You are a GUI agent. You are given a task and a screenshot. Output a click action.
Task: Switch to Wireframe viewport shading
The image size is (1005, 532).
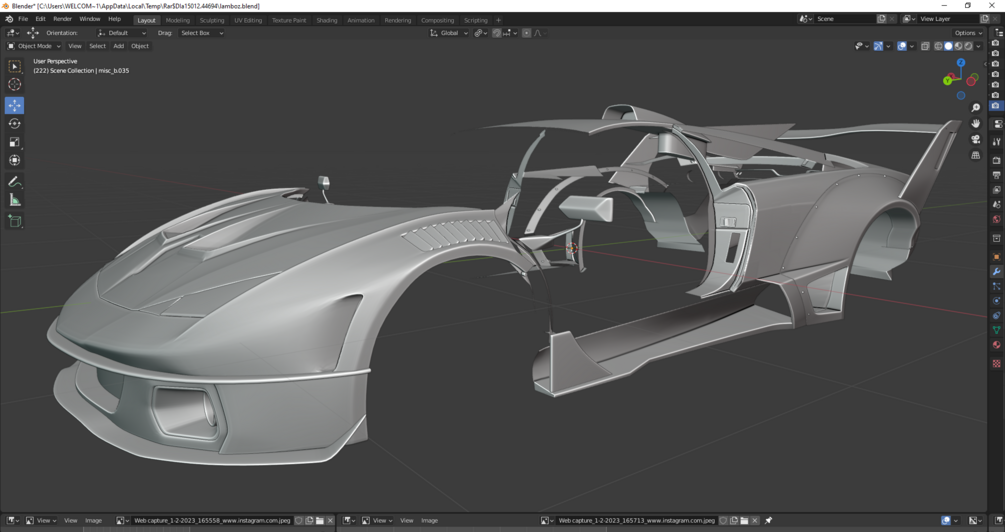click(x=938, y=46)
